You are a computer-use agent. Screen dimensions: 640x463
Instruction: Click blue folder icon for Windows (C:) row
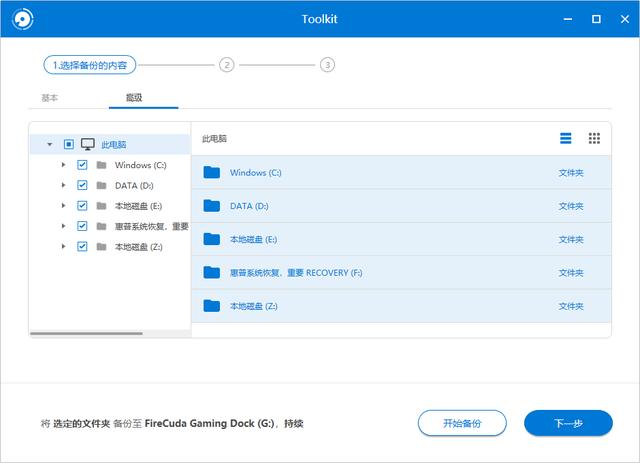coord(211,172)
